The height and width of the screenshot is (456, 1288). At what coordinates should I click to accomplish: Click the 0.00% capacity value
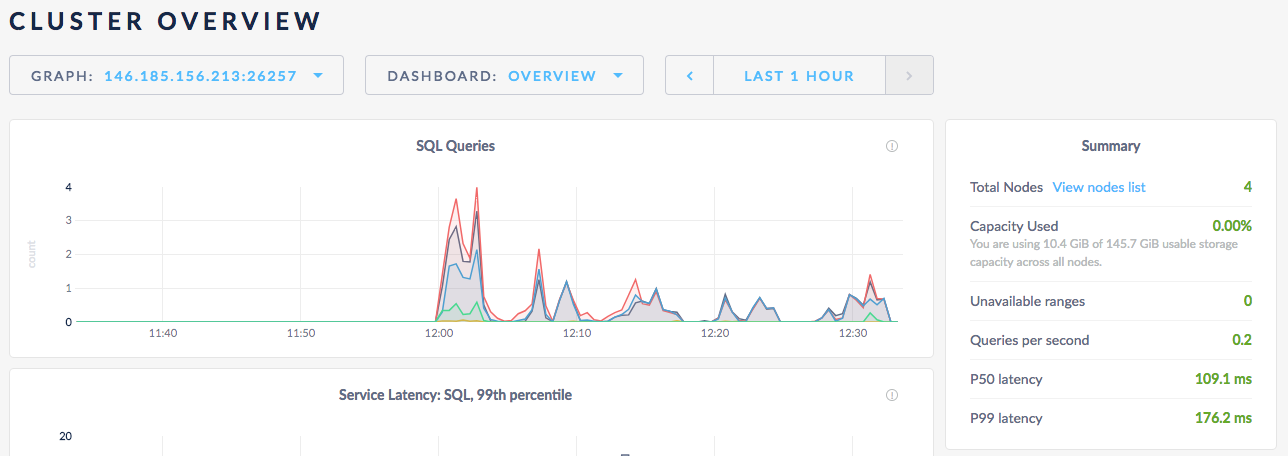coord(1232,226)
